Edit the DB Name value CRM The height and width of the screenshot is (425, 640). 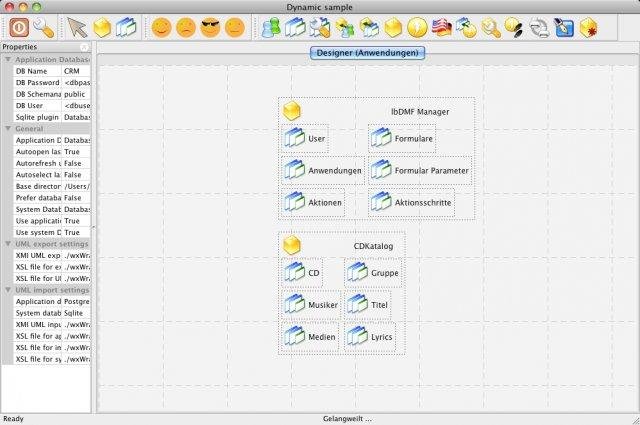[76, 71]
